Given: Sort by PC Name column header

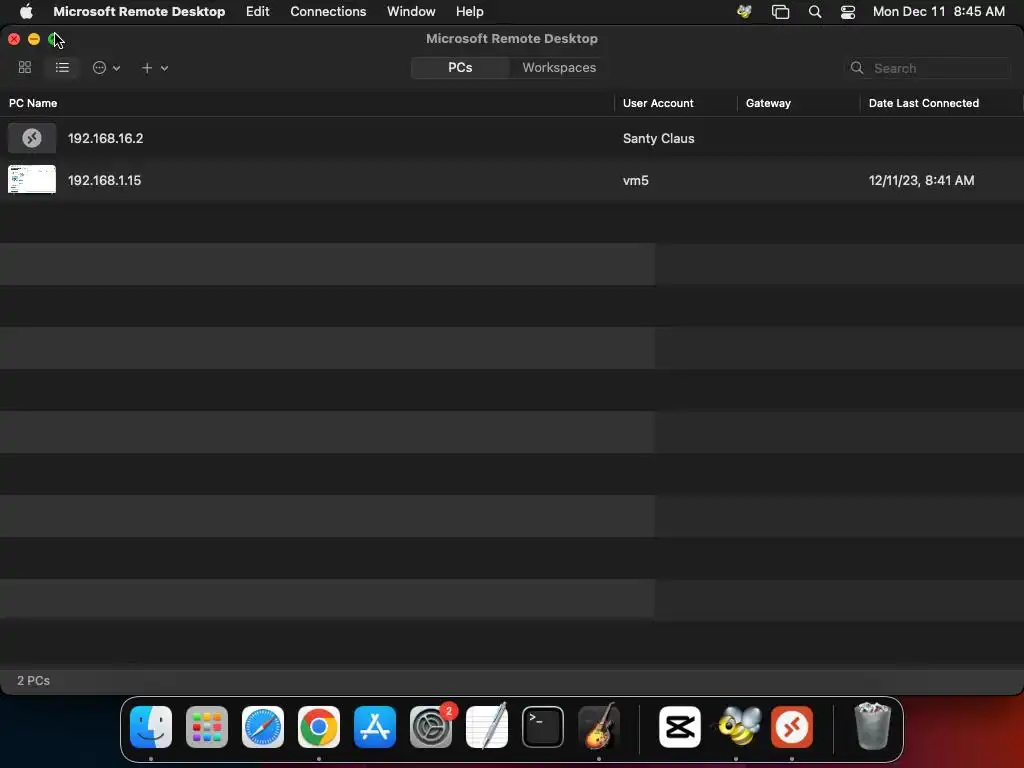Looking at the screenshot, I should 33,103.
